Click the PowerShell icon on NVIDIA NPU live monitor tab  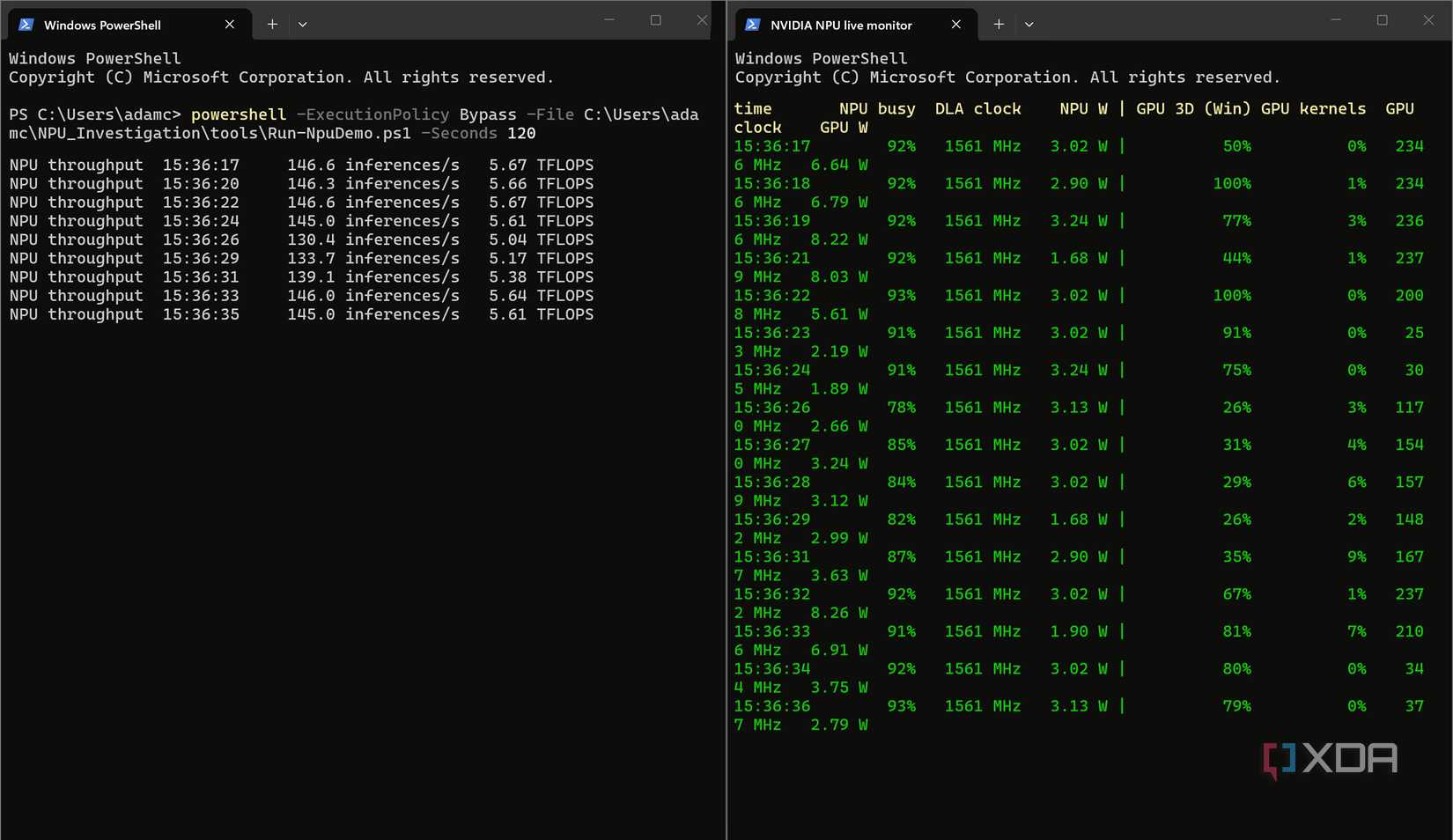tap(752, 25)
